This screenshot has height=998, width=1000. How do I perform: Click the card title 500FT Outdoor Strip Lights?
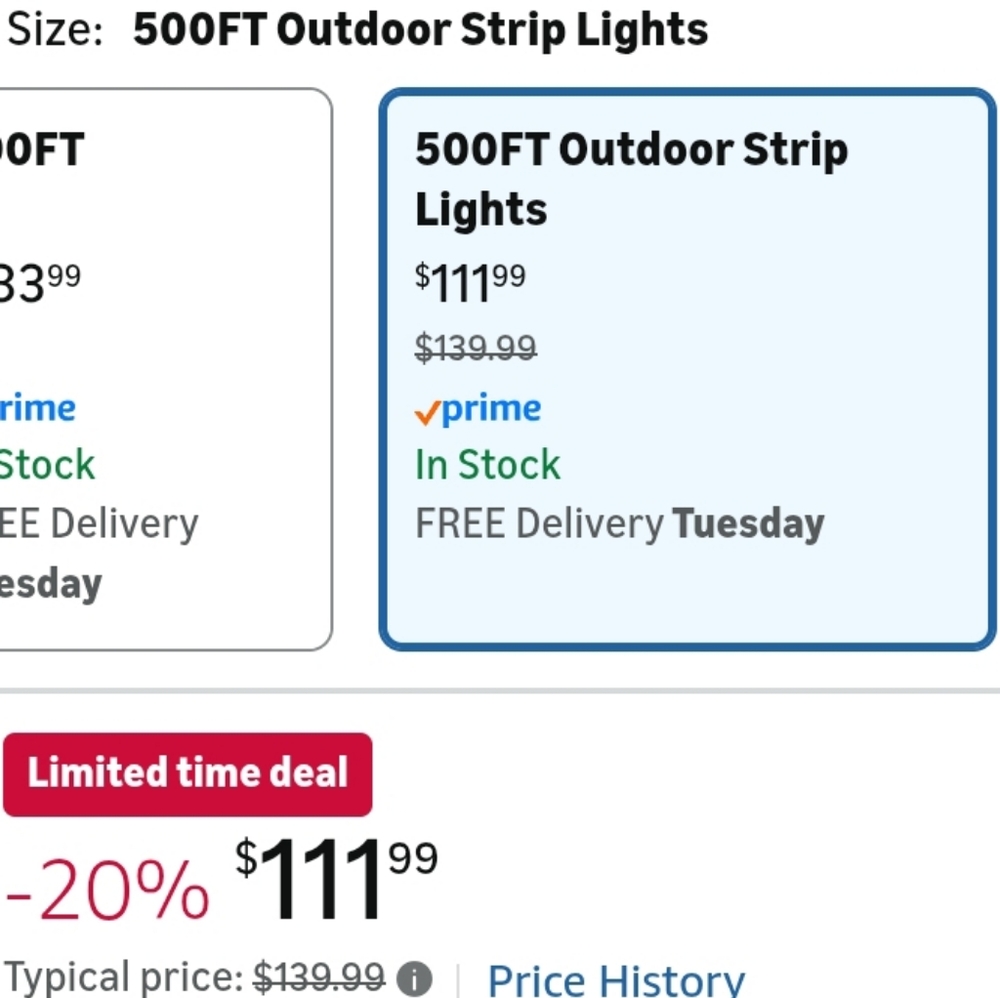pos(631,179)
